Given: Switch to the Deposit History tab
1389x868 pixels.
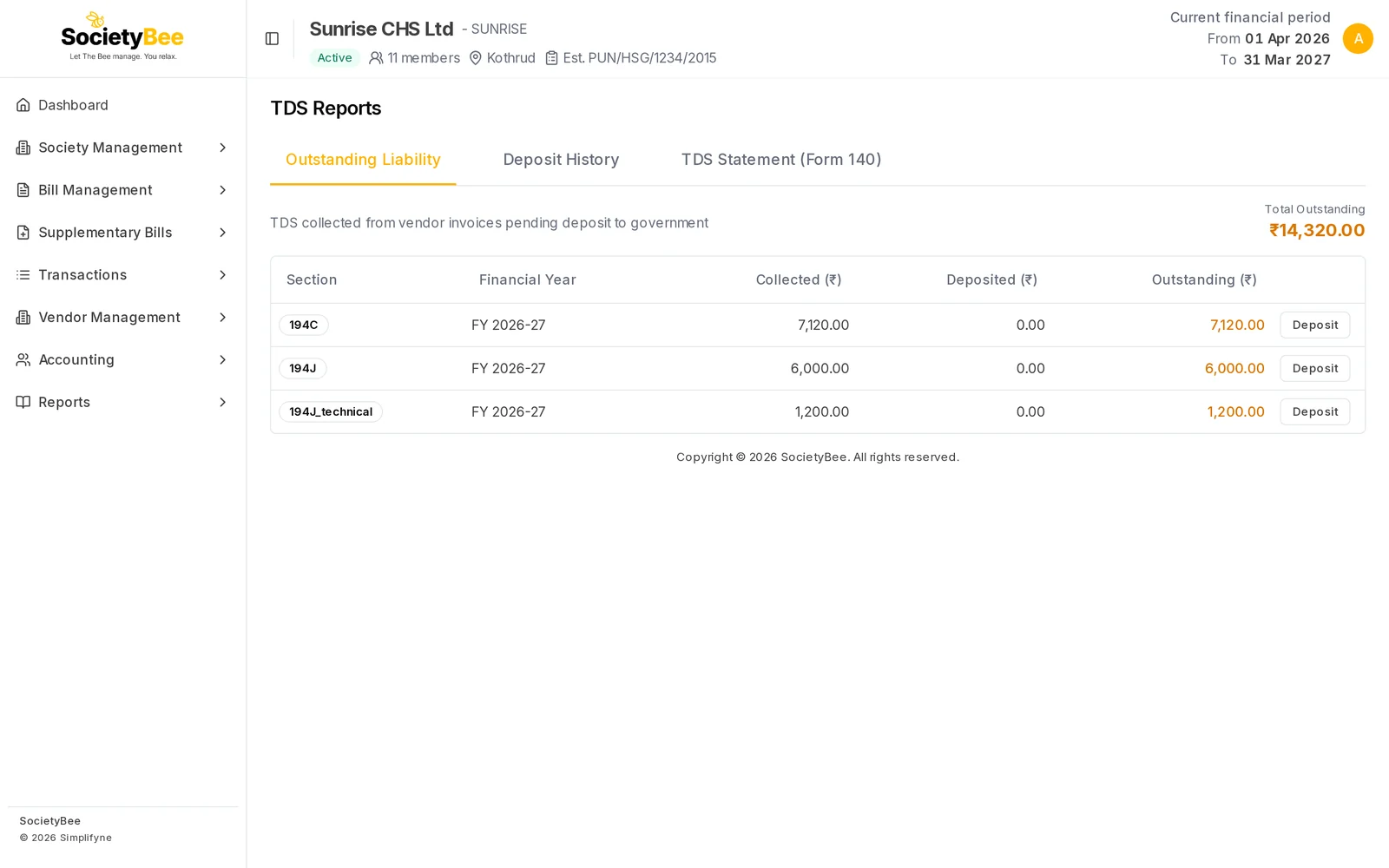Looking at the screenshot, I should click(x=561, y=160).
